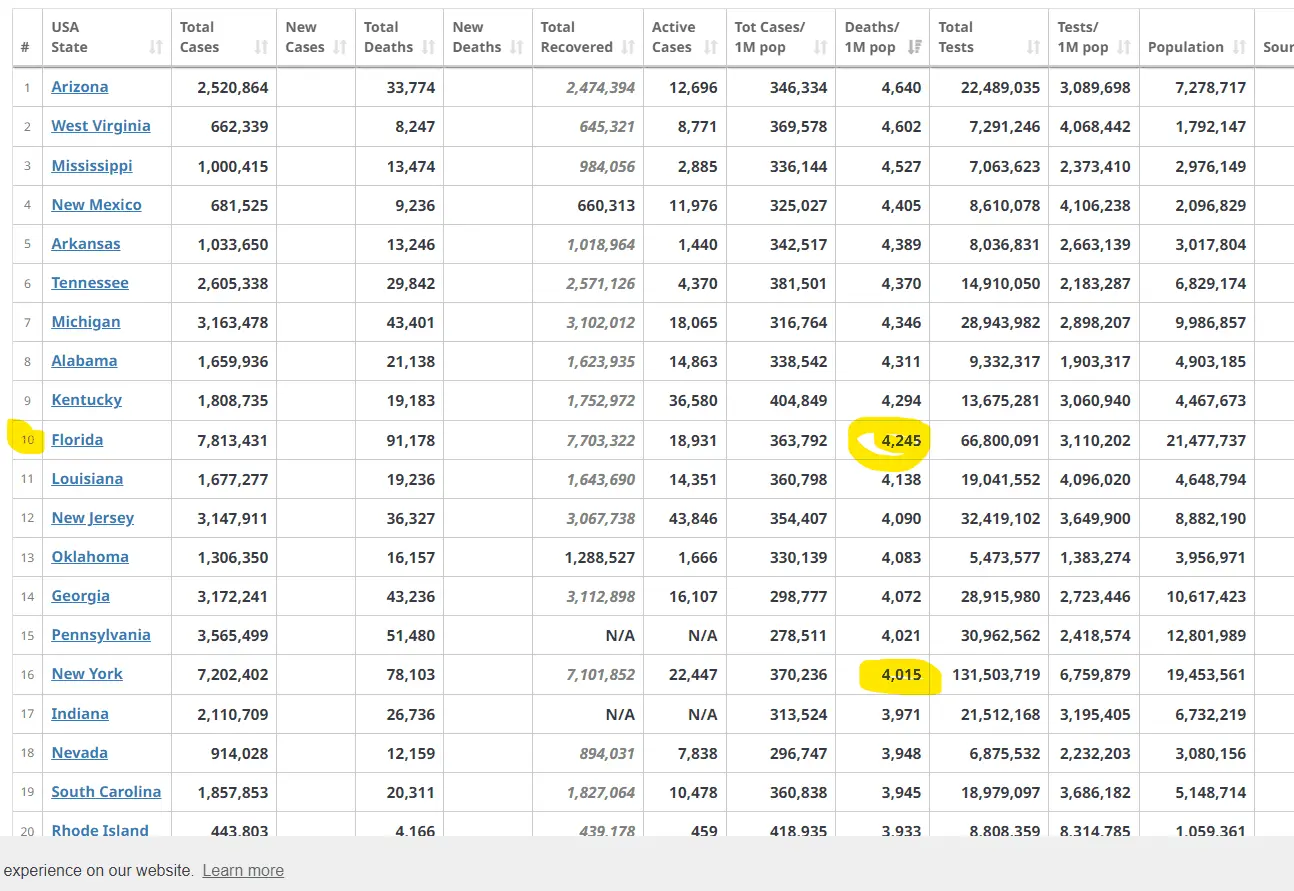Sort by USA State name arrow icon
The height and width of the screenshot is (891, 1294).
[156, 47]
